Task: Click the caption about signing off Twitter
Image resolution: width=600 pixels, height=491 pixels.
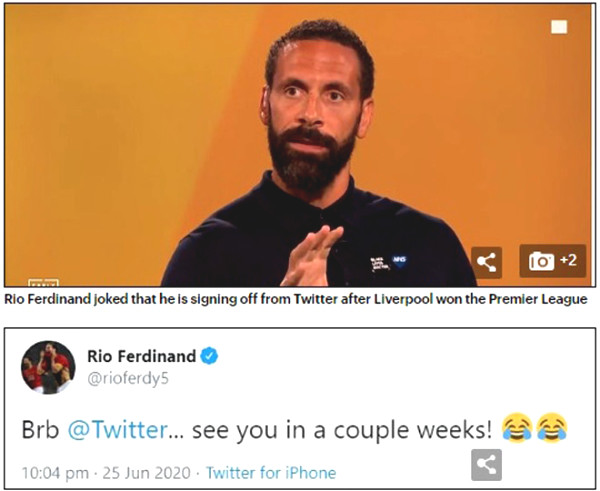Action: coord(295,299)
